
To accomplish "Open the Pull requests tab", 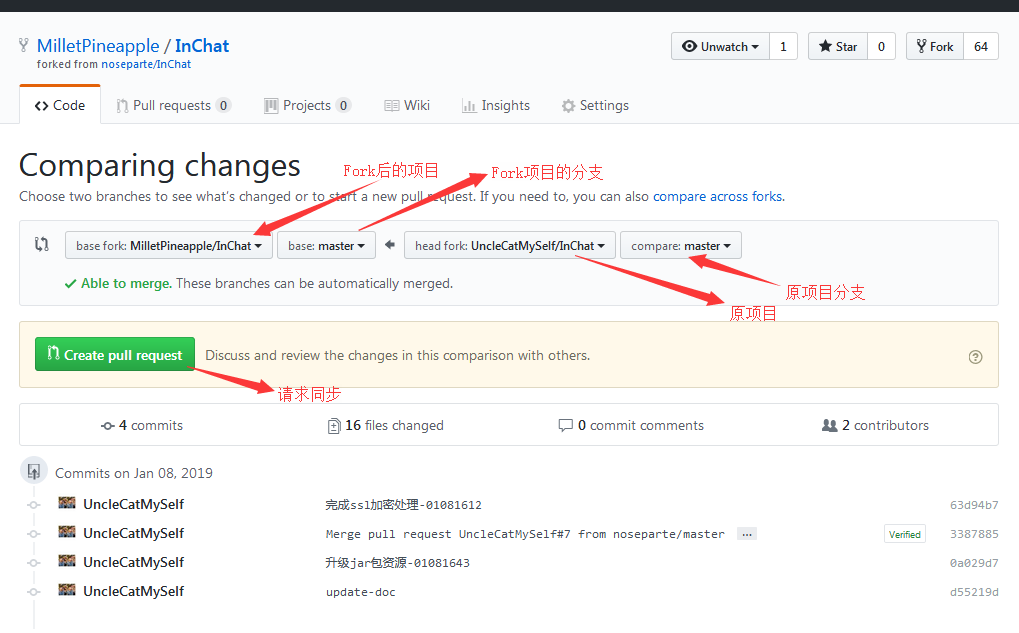I will click(x=173, y=105).
